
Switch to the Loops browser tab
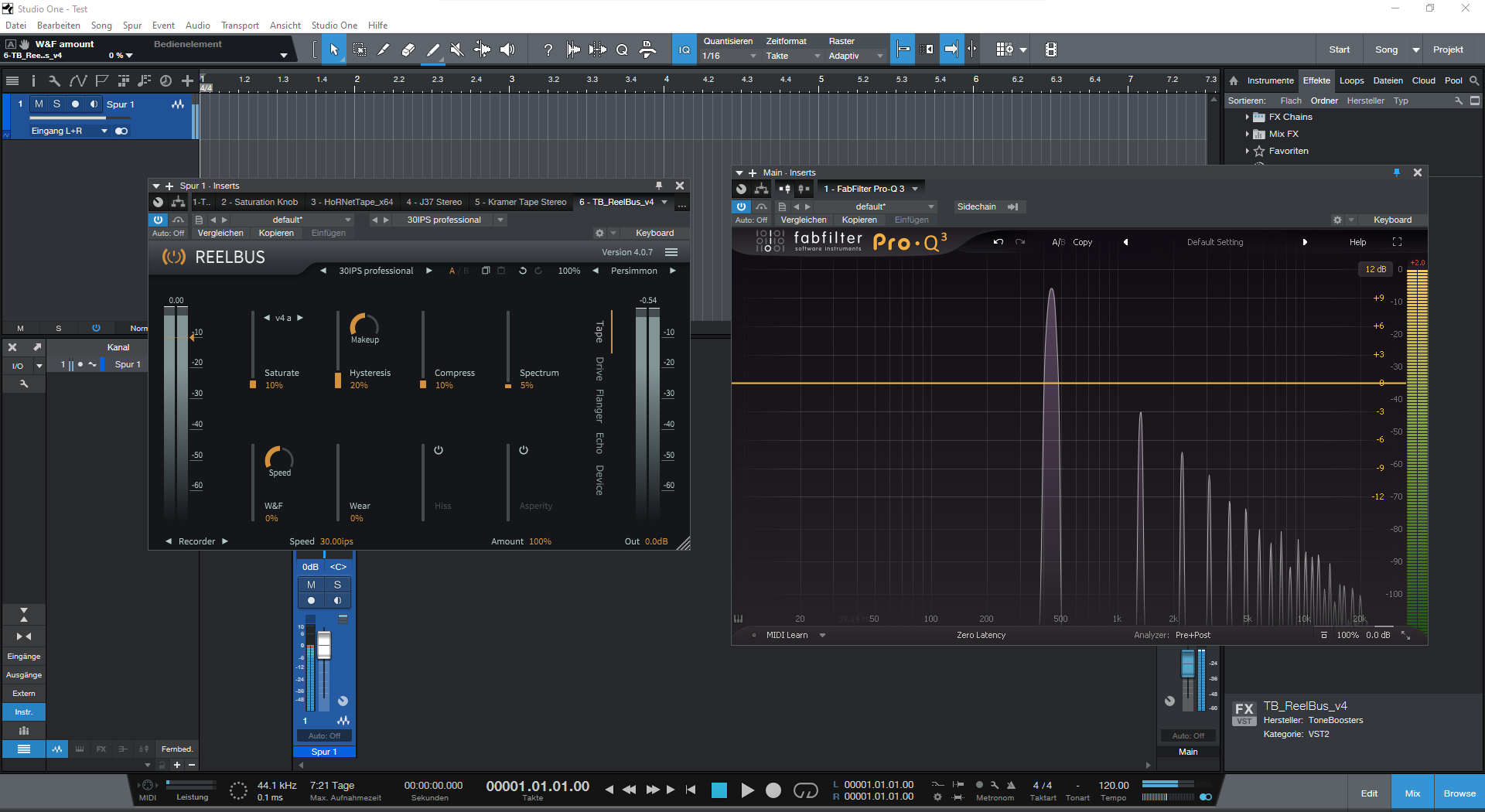pyautogui.click(x=1351, y=80)
